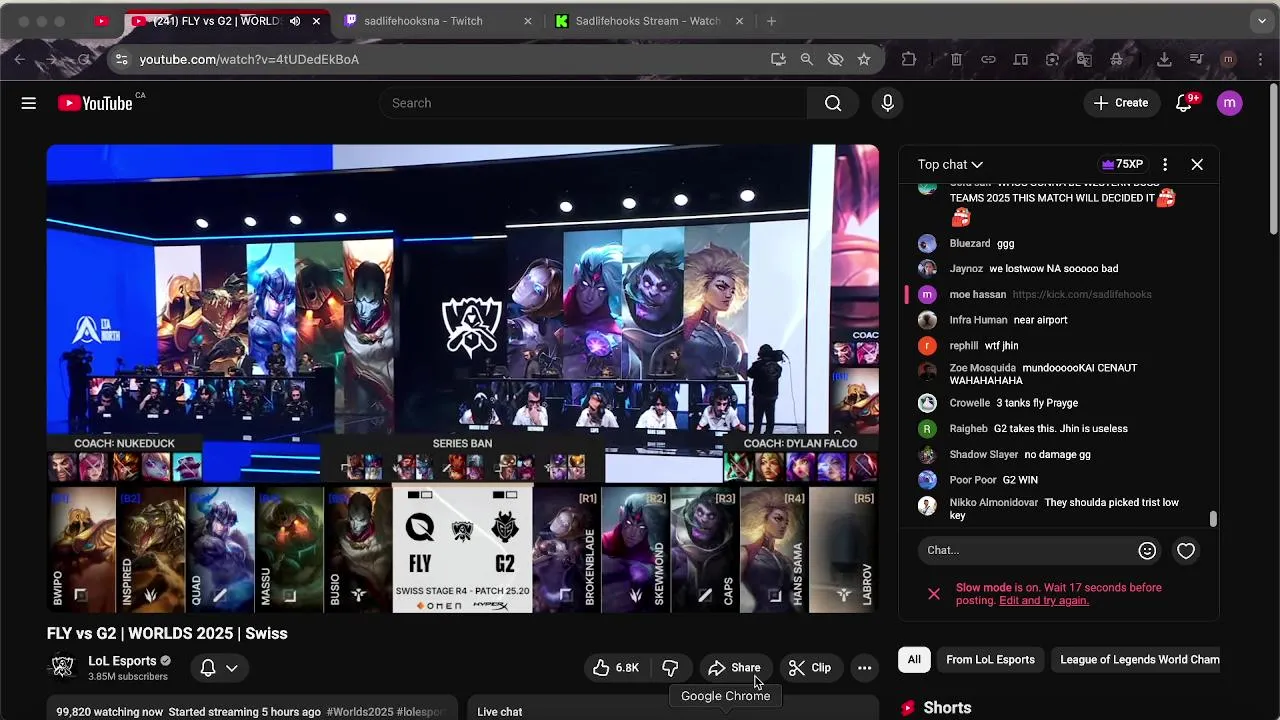Click the Clip button

809,668
